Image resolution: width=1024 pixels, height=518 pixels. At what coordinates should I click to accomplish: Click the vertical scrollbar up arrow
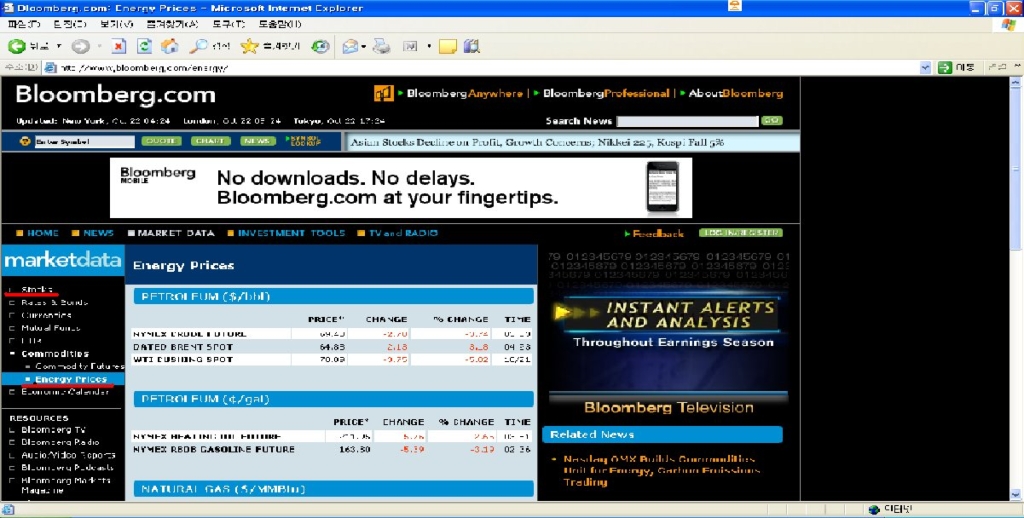1015,82
